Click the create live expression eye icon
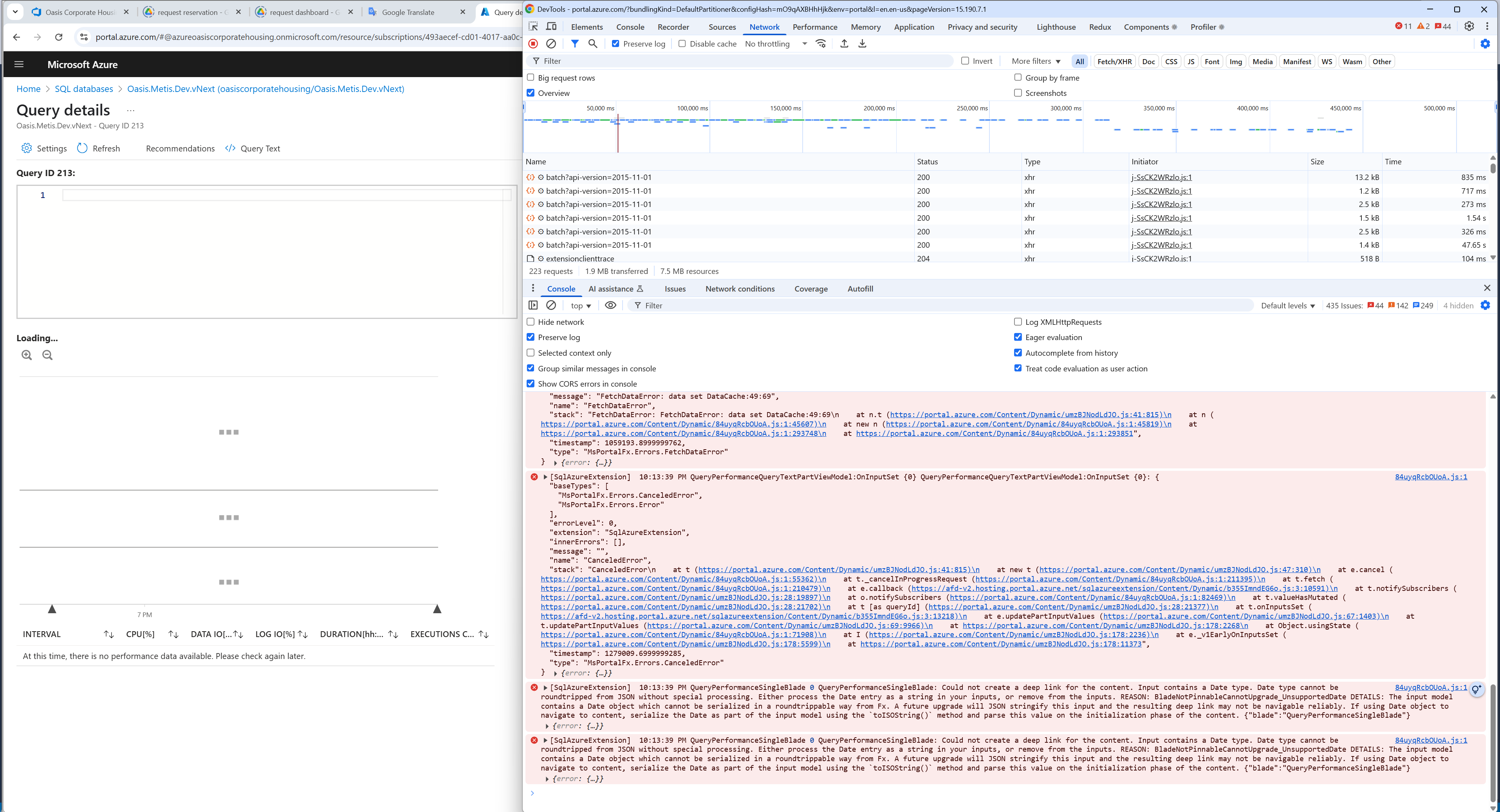This screenshot has height=812, width=1500. 610,306
